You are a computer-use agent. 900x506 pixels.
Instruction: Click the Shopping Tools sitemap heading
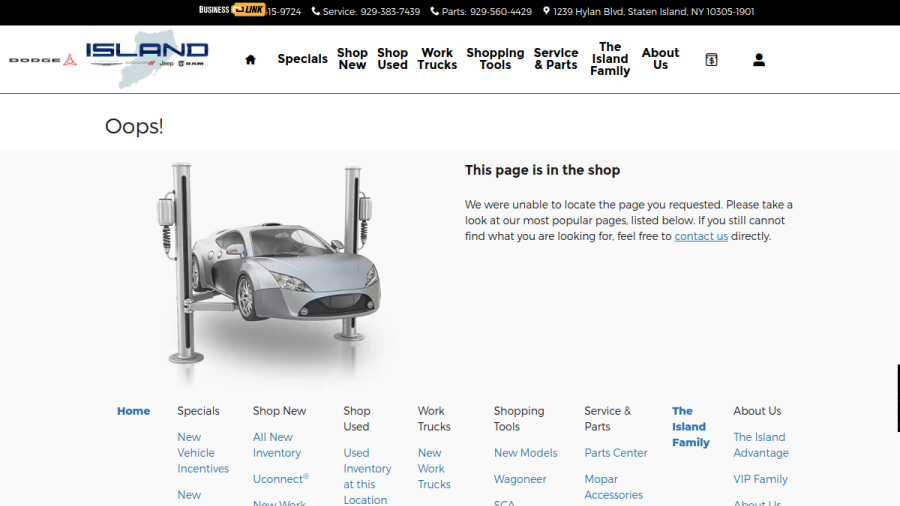click(x=518, y=418)
